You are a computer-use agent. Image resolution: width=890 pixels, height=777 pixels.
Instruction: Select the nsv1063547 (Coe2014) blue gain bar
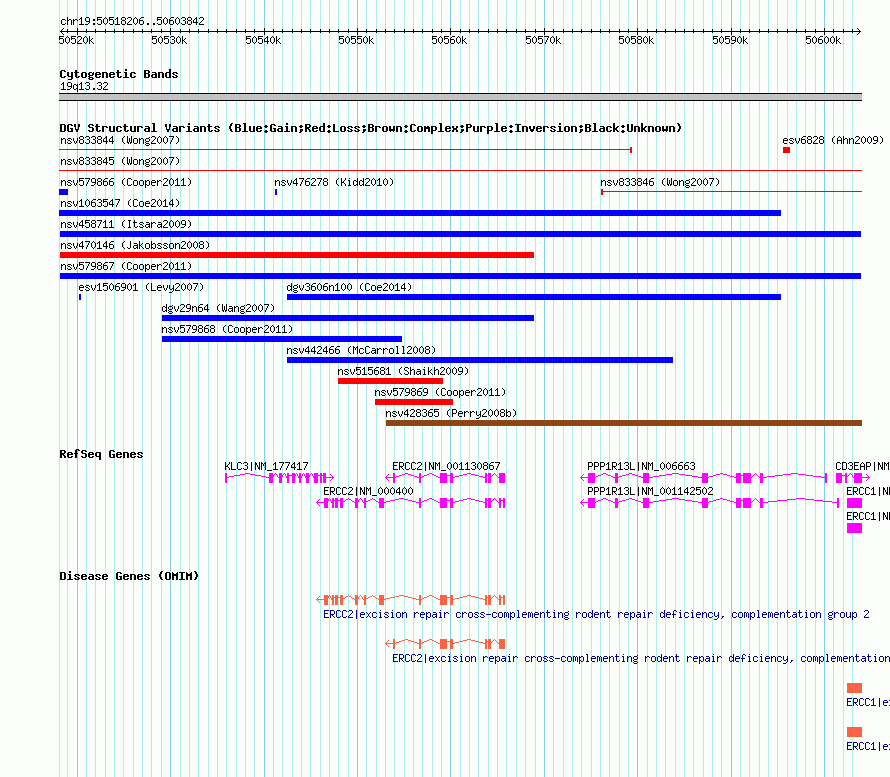coord(420,213)
